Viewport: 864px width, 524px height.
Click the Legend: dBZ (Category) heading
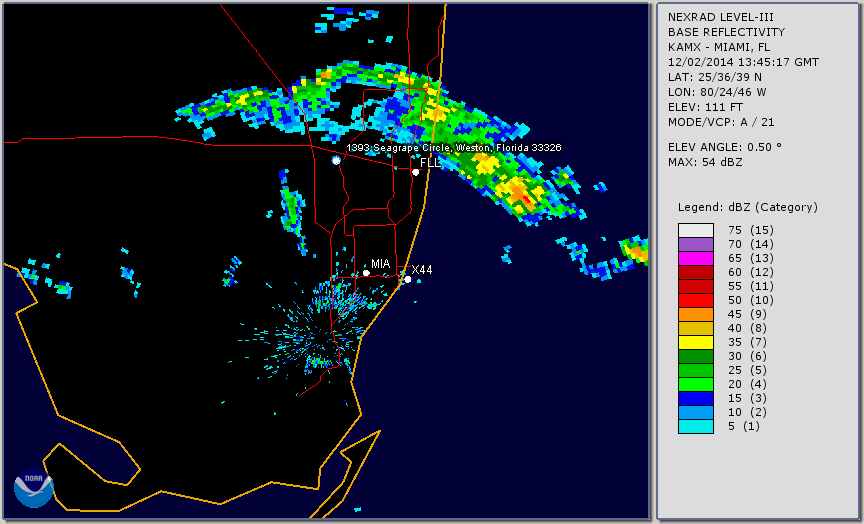(748, 207)
